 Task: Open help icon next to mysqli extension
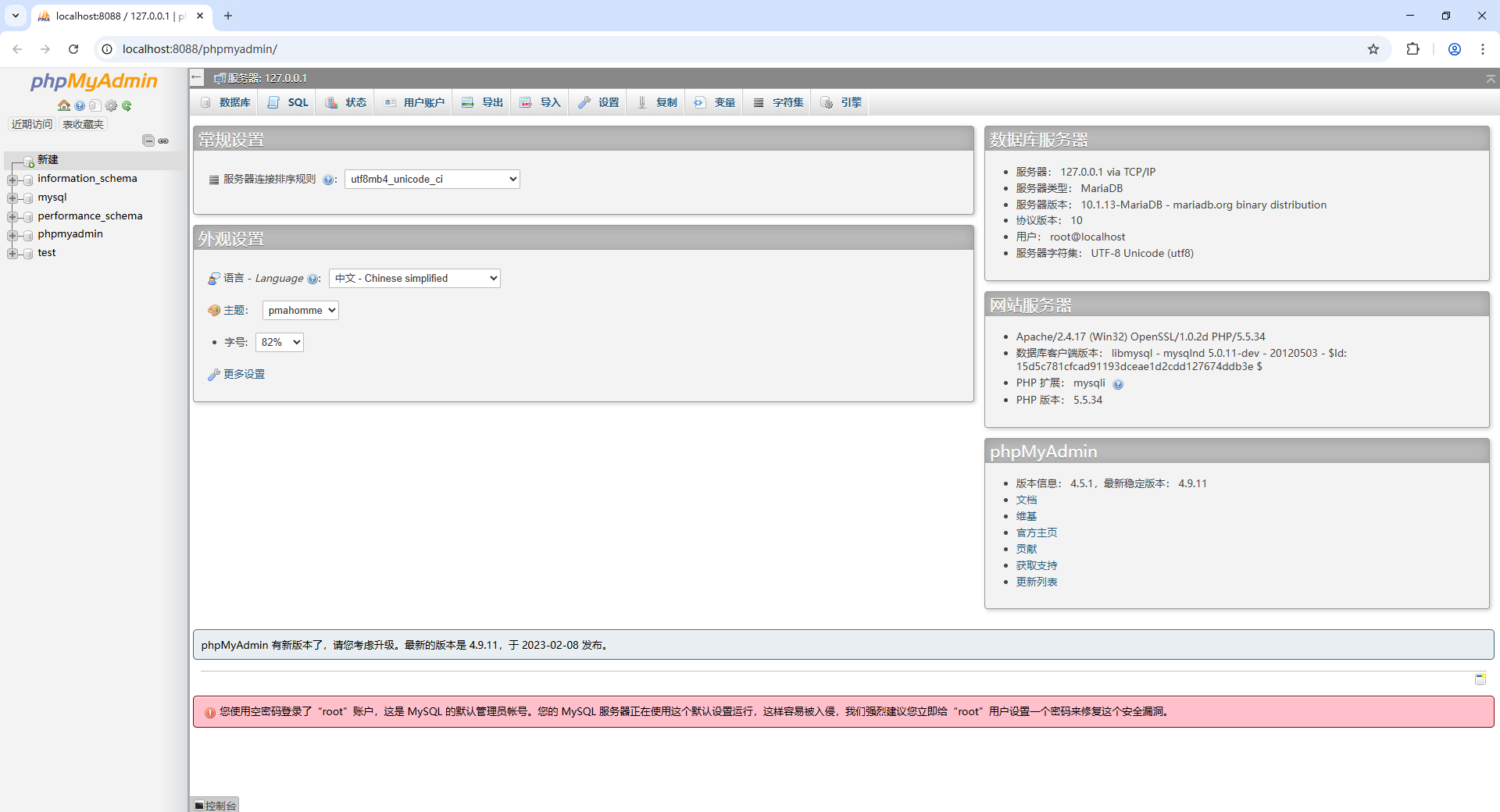pyautogui.click(x=1118, y=384)
